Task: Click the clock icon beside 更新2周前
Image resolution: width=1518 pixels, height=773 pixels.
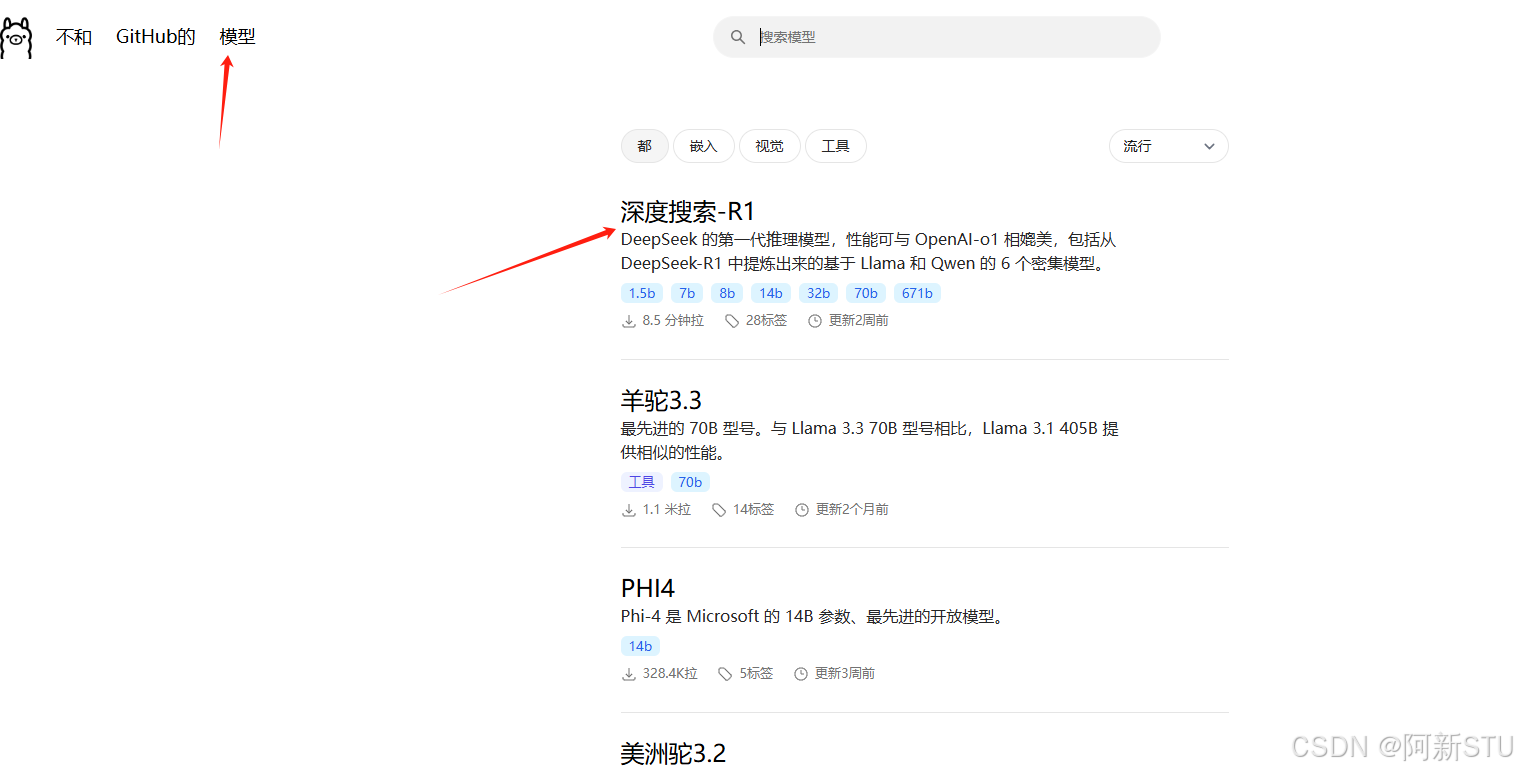Action: pyautogui.click(x=815, y=321)
